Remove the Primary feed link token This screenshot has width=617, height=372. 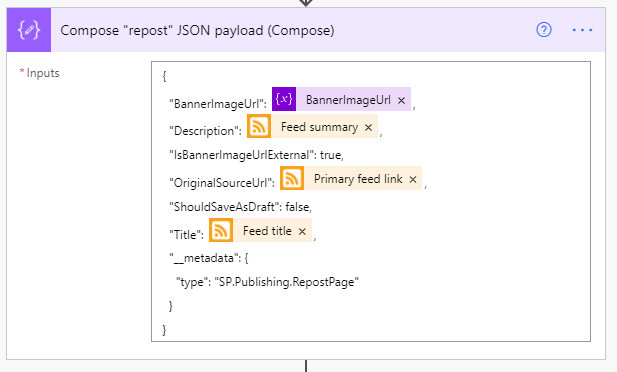(x=413, y=180)
